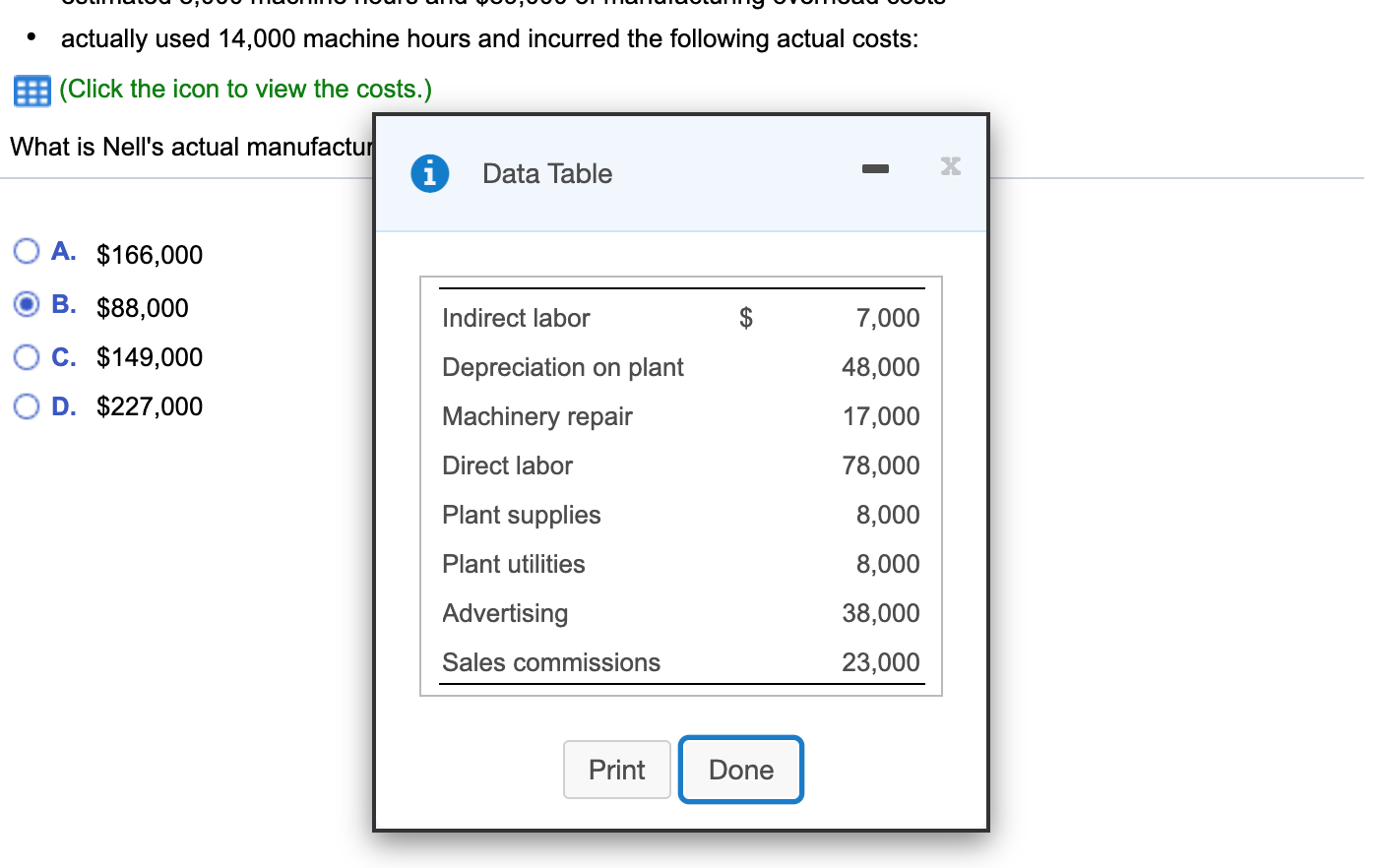Click the Done button
The width and height of the screenshot is (1384, 868).
tap(741, 770)
